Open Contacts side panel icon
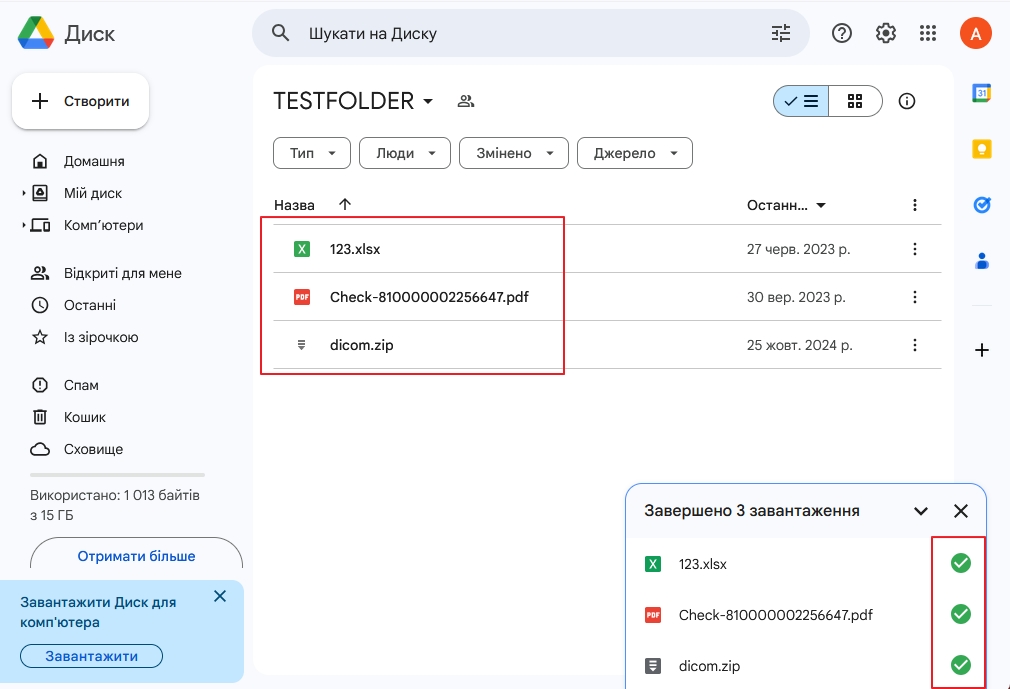Image resolution: width=1010 pixels, height=689 pixels. coord(982,261)
